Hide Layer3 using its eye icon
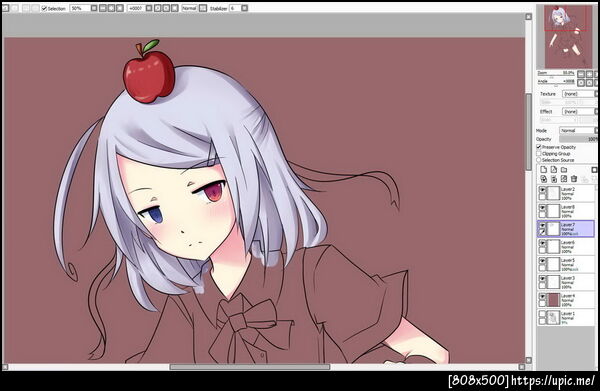Viewport: 600px width, 391px height. coord(542,278)
